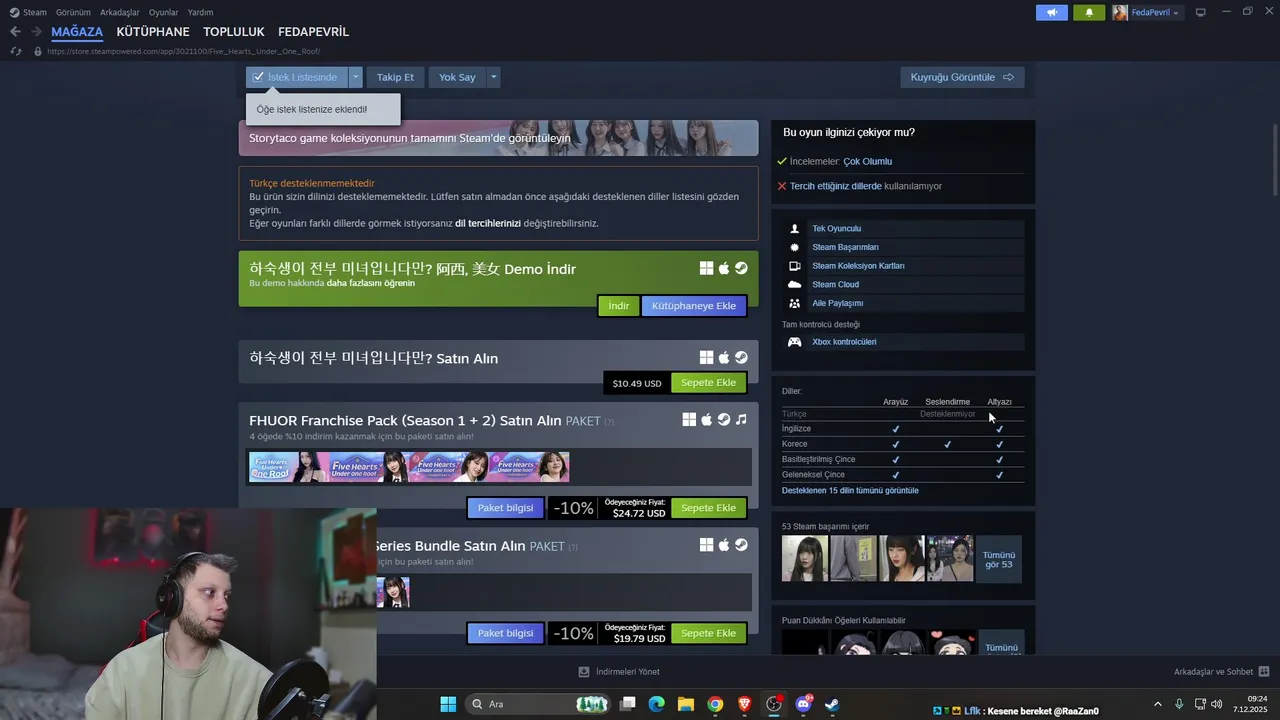Switch to the KÜTÜPHANE tab
Viewport: 1280px width, 720px height.
tap(153, 32)
